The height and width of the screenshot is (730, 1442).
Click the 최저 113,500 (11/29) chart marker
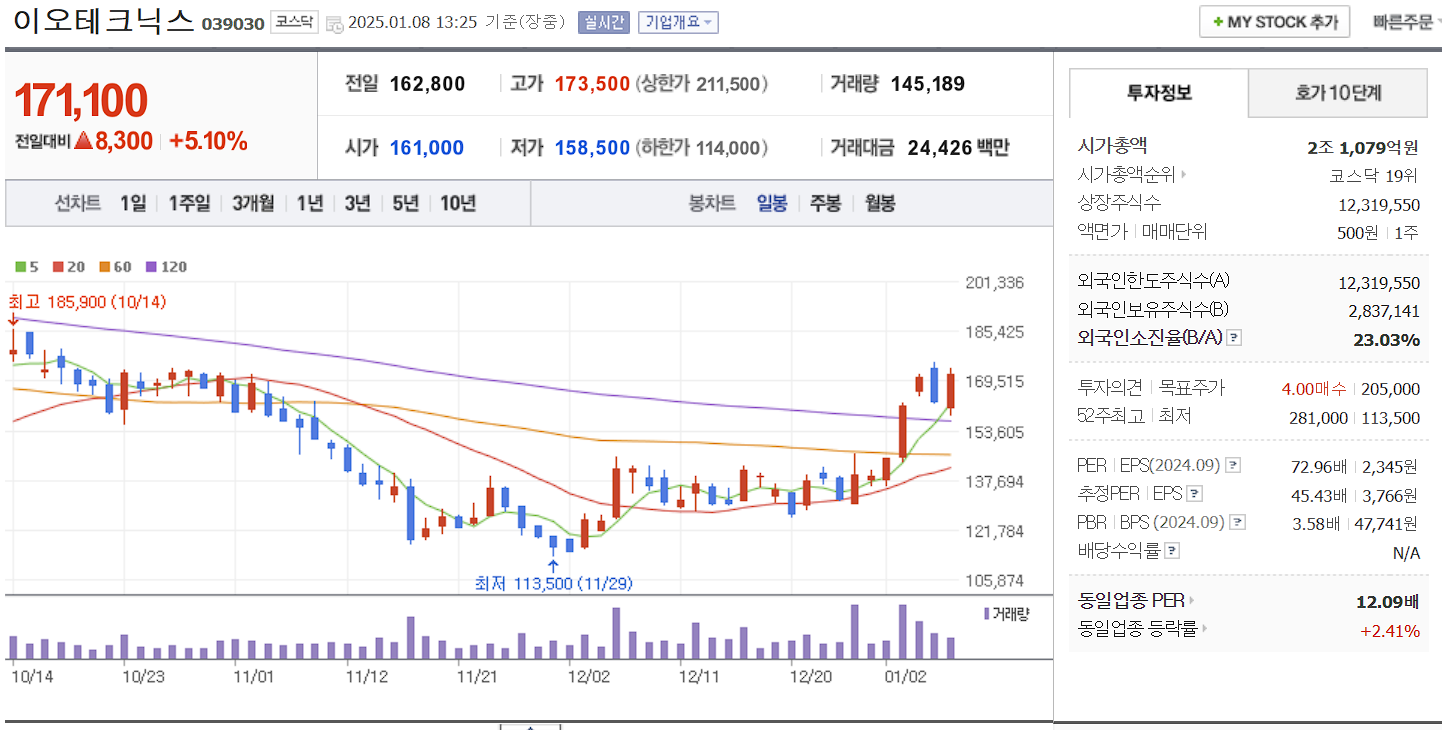tap(552, 582)
